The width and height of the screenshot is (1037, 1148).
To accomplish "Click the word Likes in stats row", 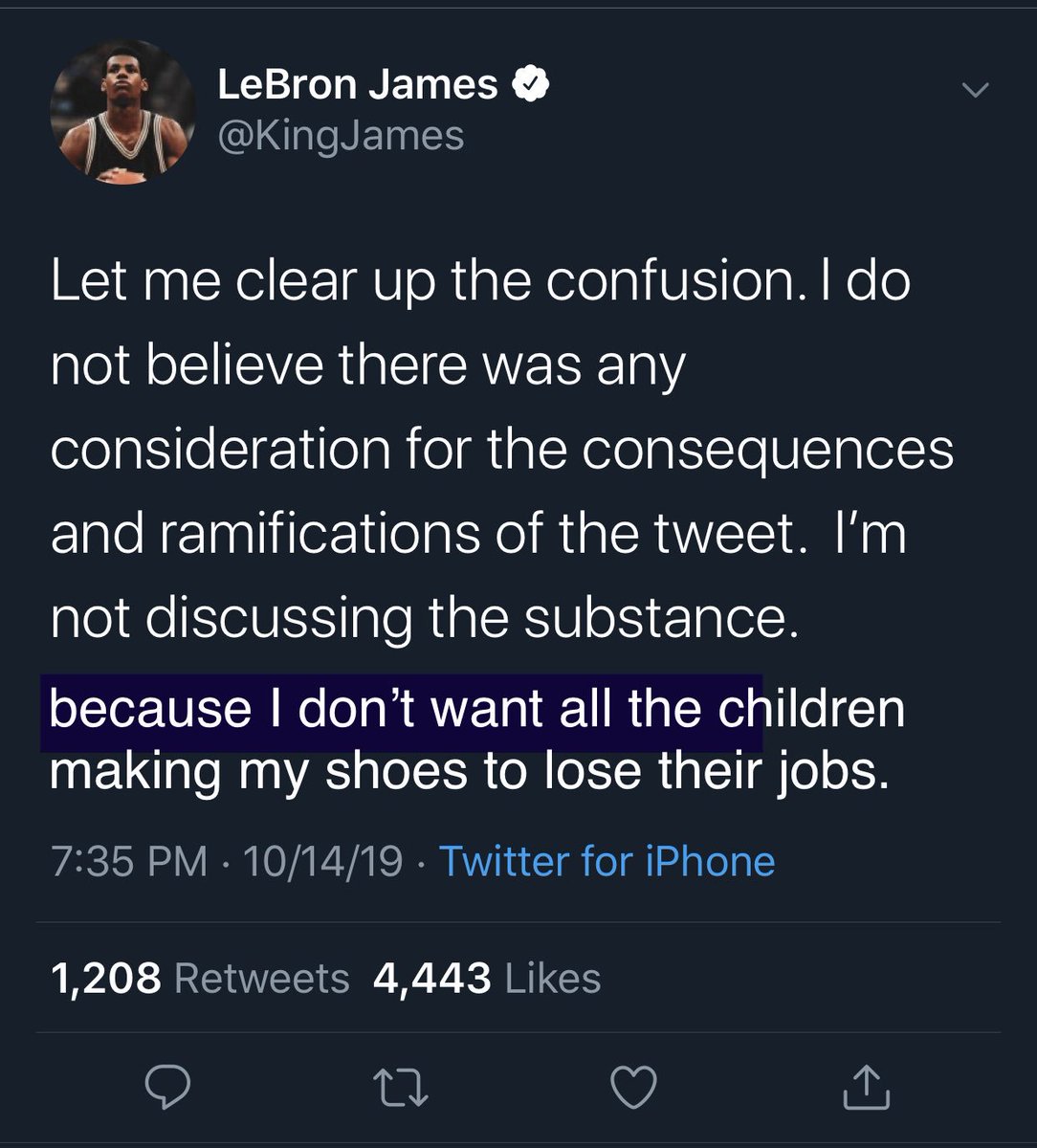I will [552, 978].
